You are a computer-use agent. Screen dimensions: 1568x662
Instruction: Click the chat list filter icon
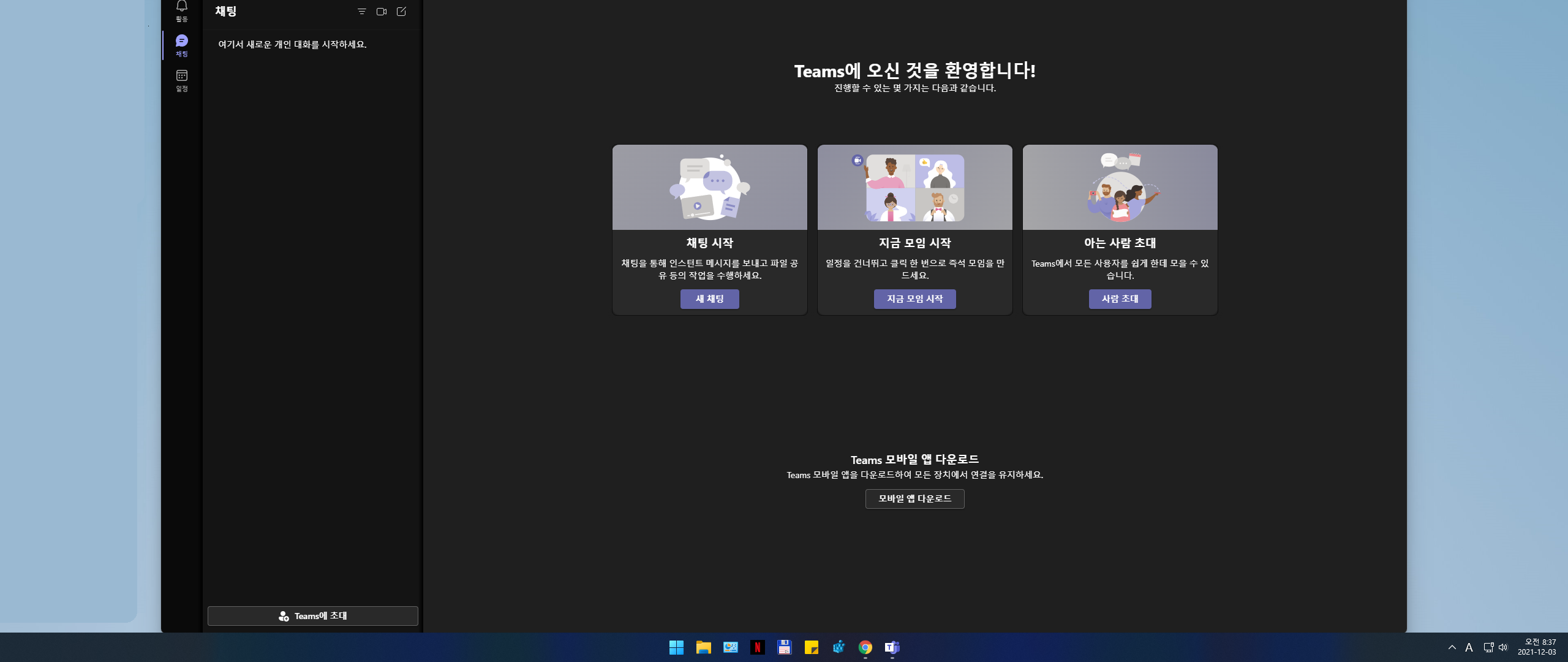[361, 12]
